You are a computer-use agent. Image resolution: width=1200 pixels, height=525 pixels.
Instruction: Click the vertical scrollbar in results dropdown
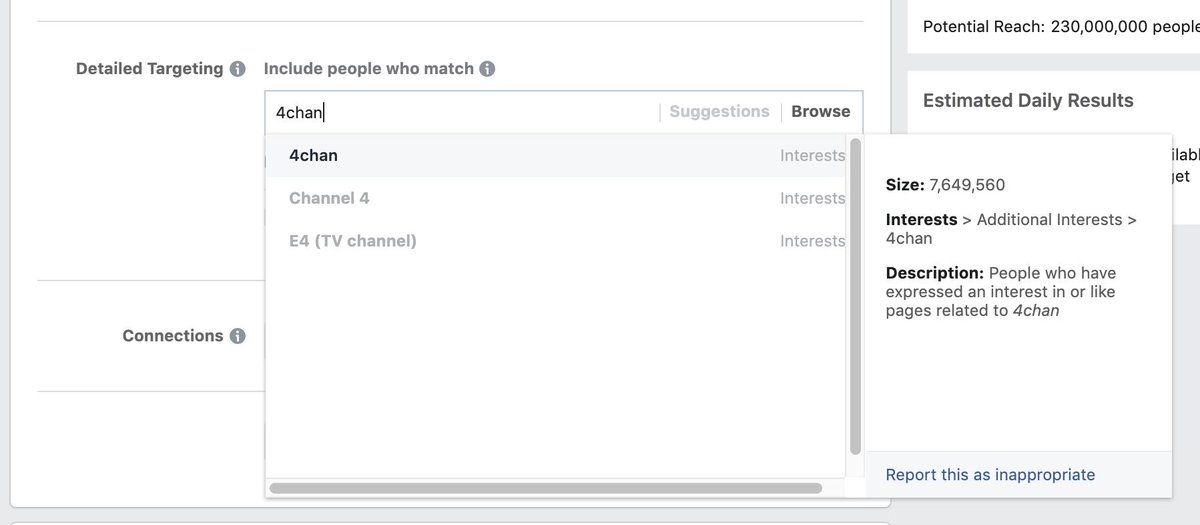(855, 296)
